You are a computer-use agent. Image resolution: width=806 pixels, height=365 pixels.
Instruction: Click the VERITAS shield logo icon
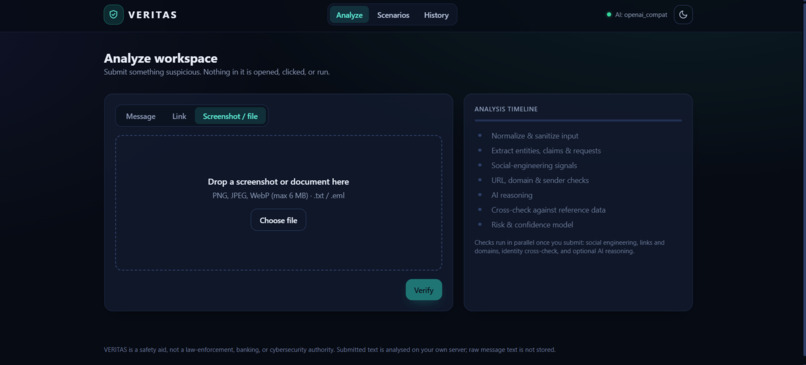click(113, 15)
